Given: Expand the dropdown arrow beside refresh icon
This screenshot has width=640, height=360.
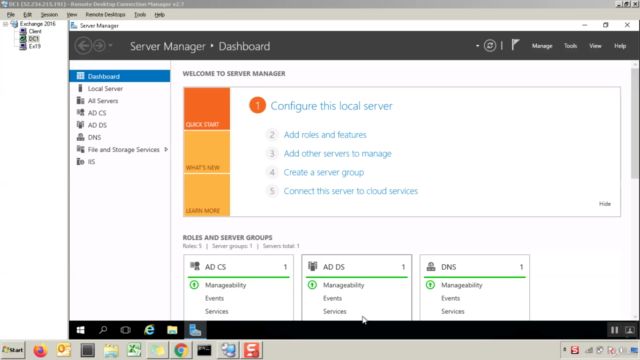Looking at the screenshot, I should tap(477, 46).
